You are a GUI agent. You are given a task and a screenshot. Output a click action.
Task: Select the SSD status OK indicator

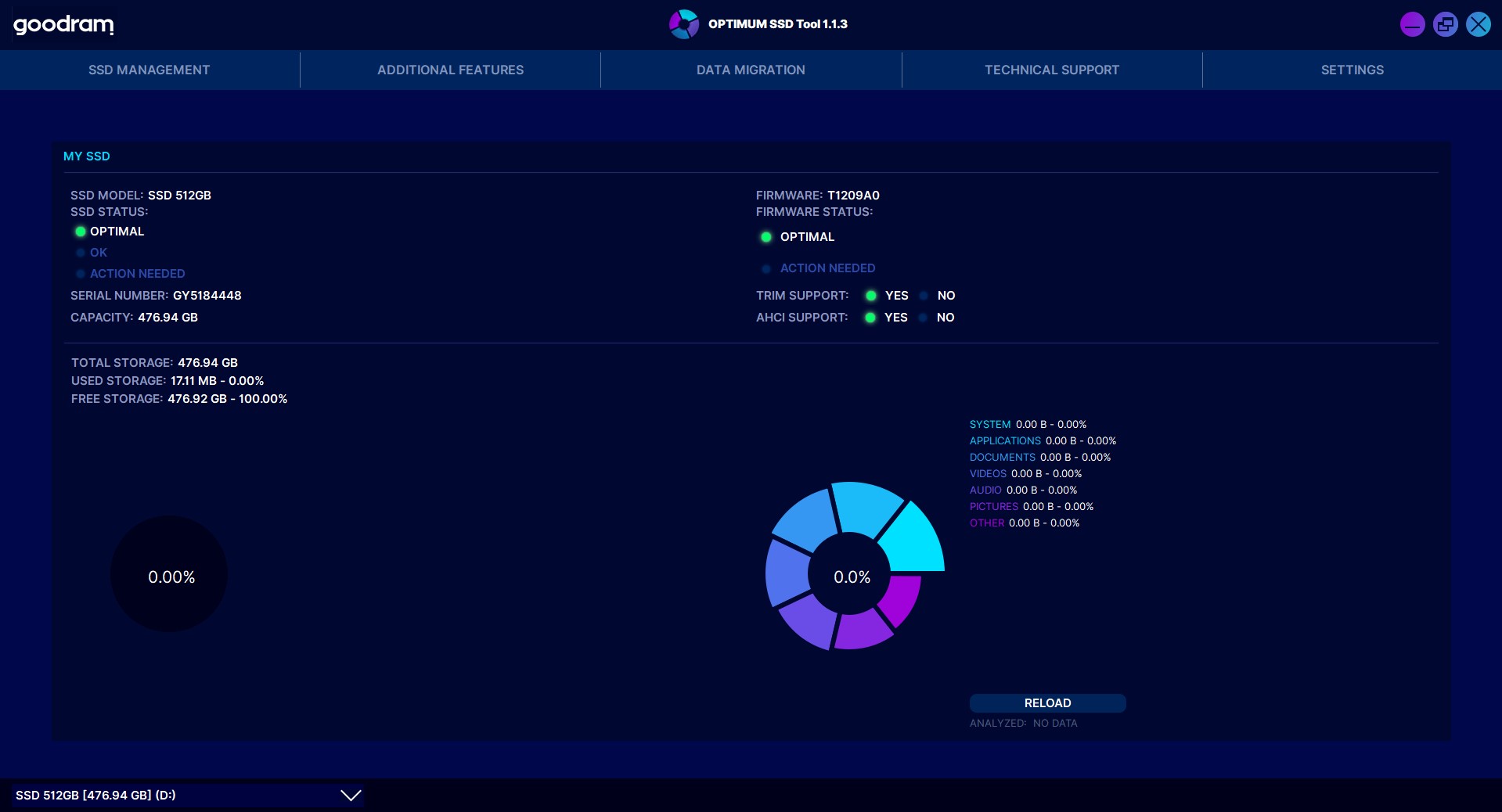click(x=80, y=253)
